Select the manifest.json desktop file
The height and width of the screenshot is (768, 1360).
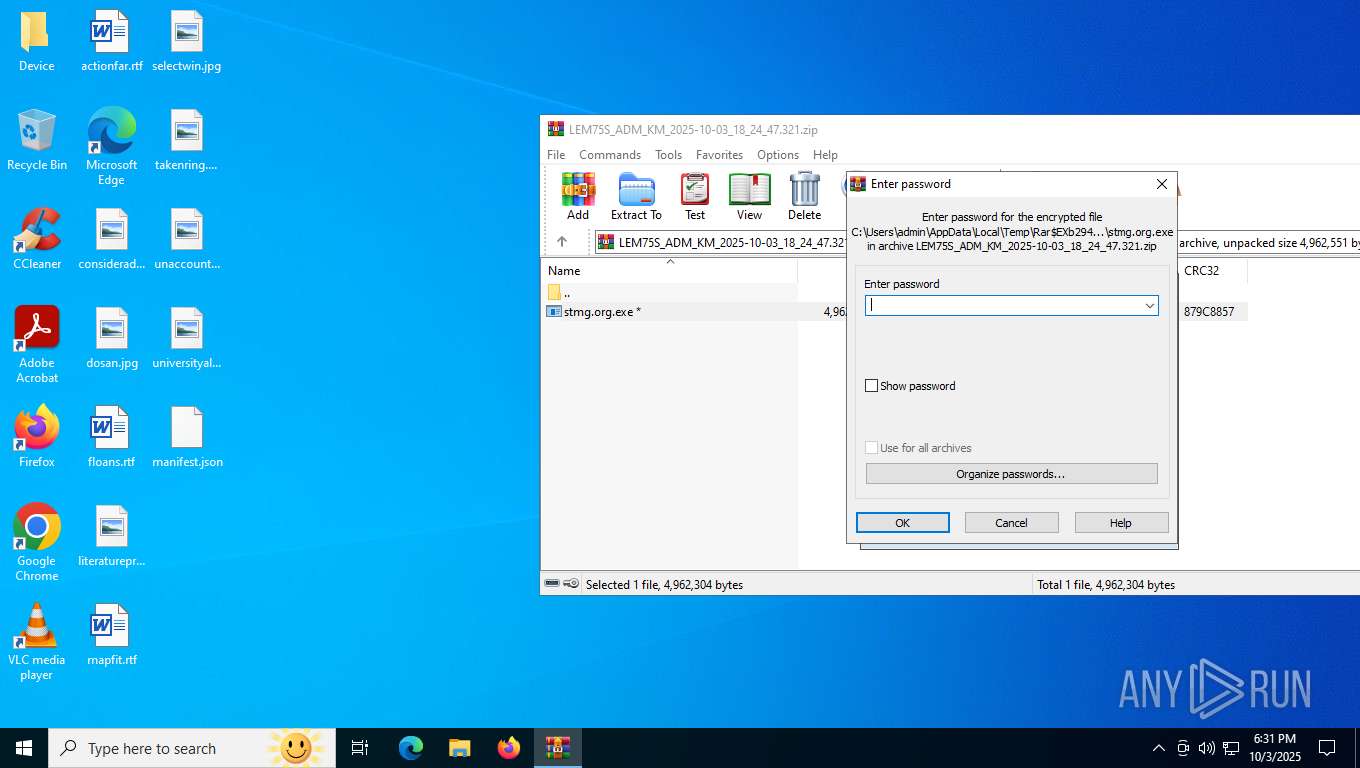point(186,438)
